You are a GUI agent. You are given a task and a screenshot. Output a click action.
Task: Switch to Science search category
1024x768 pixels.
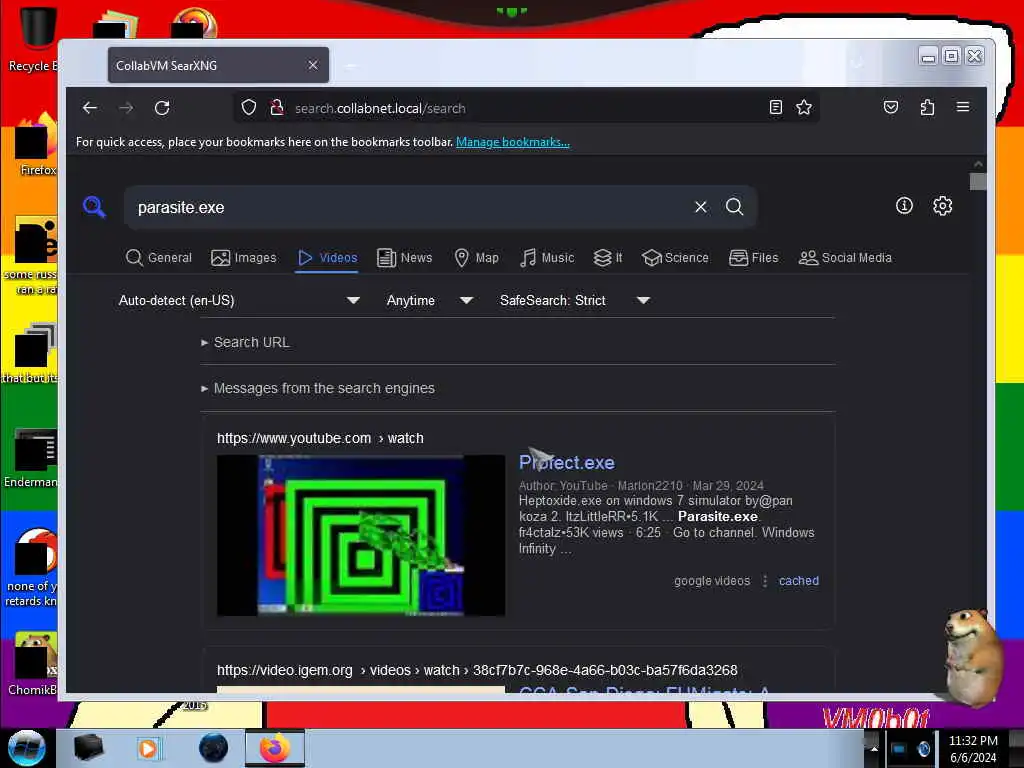(675, 258)
